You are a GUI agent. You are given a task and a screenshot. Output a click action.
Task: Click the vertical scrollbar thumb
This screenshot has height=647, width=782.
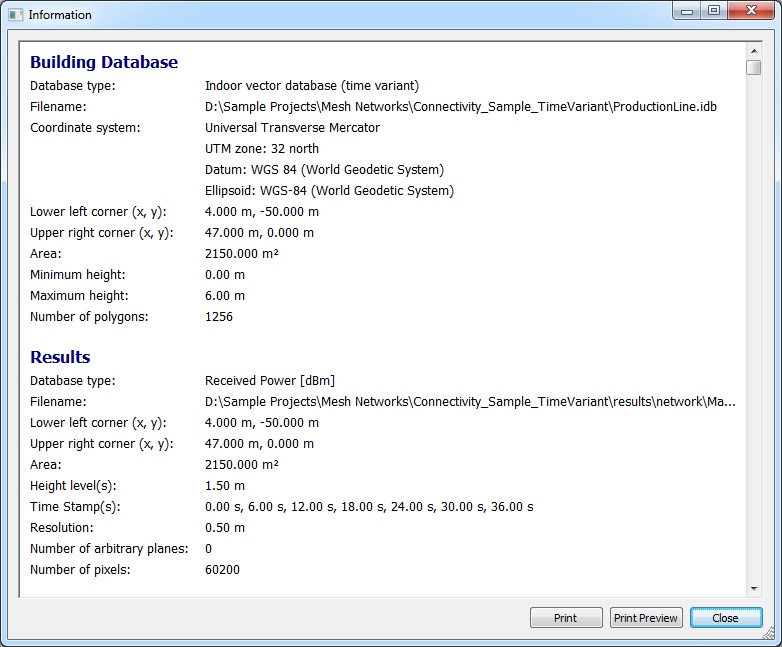pyautogui.click(x=753, y=68)
